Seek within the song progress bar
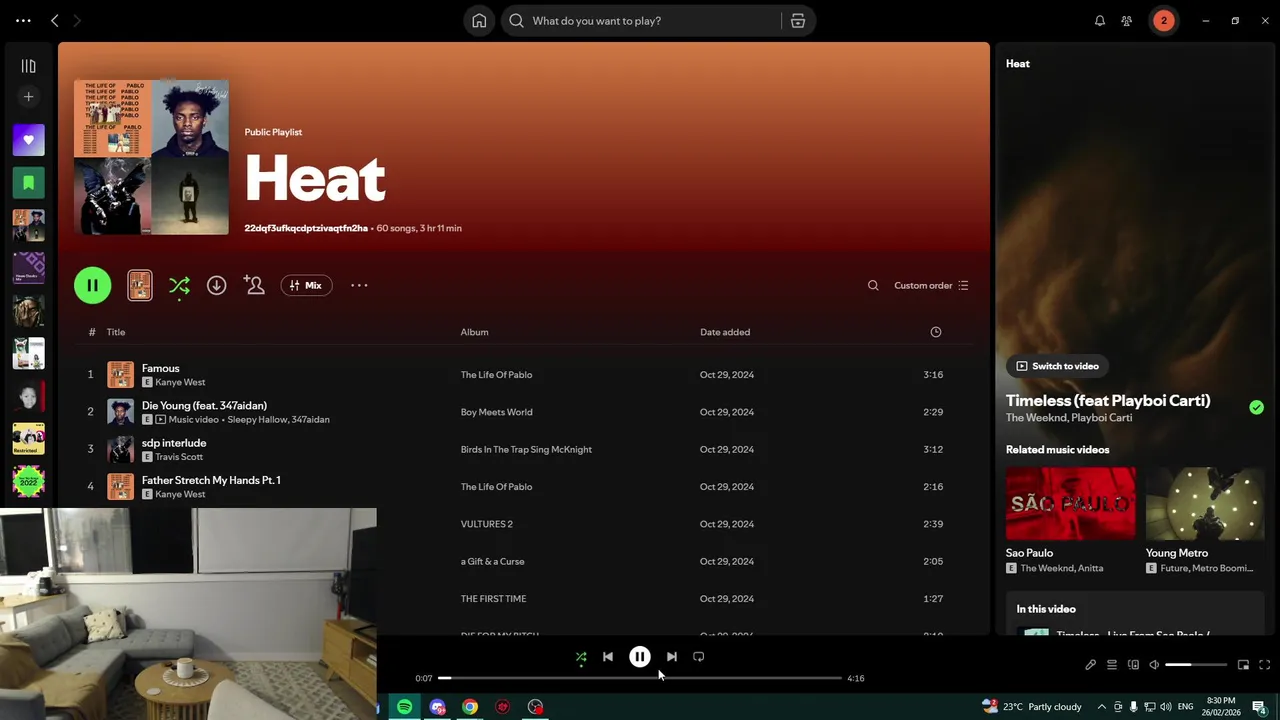1280x720 pixels. tap(640, 678)
